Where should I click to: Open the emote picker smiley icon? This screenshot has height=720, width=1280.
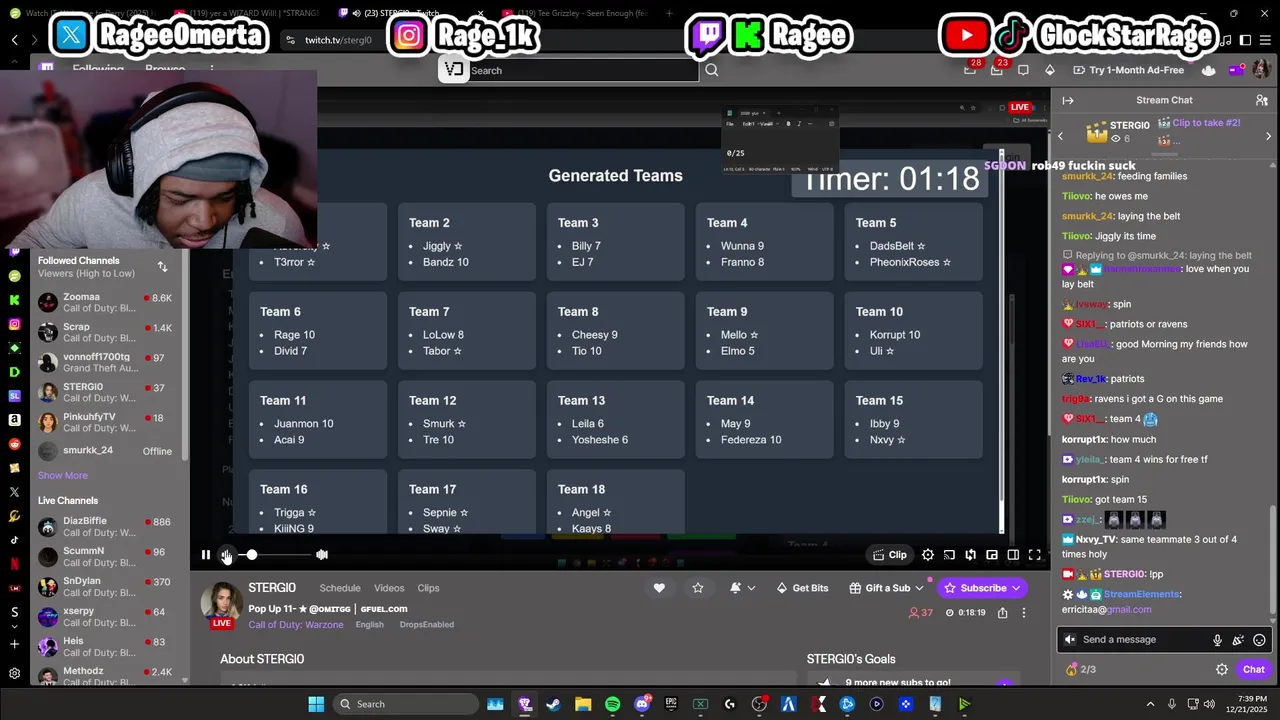coord(1260,640)
